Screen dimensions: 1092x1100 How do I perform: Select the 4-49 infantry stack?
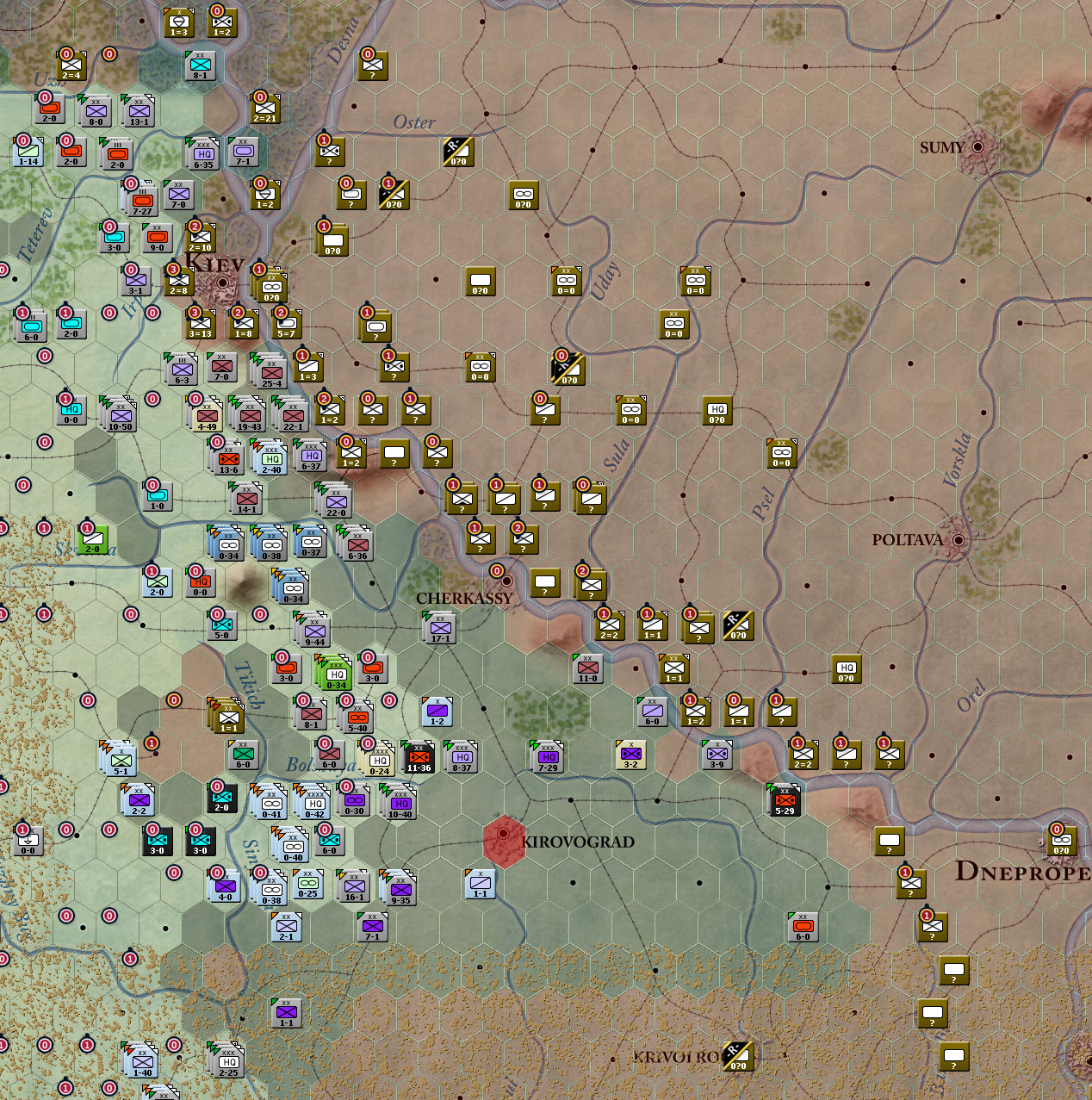[206, 414]
